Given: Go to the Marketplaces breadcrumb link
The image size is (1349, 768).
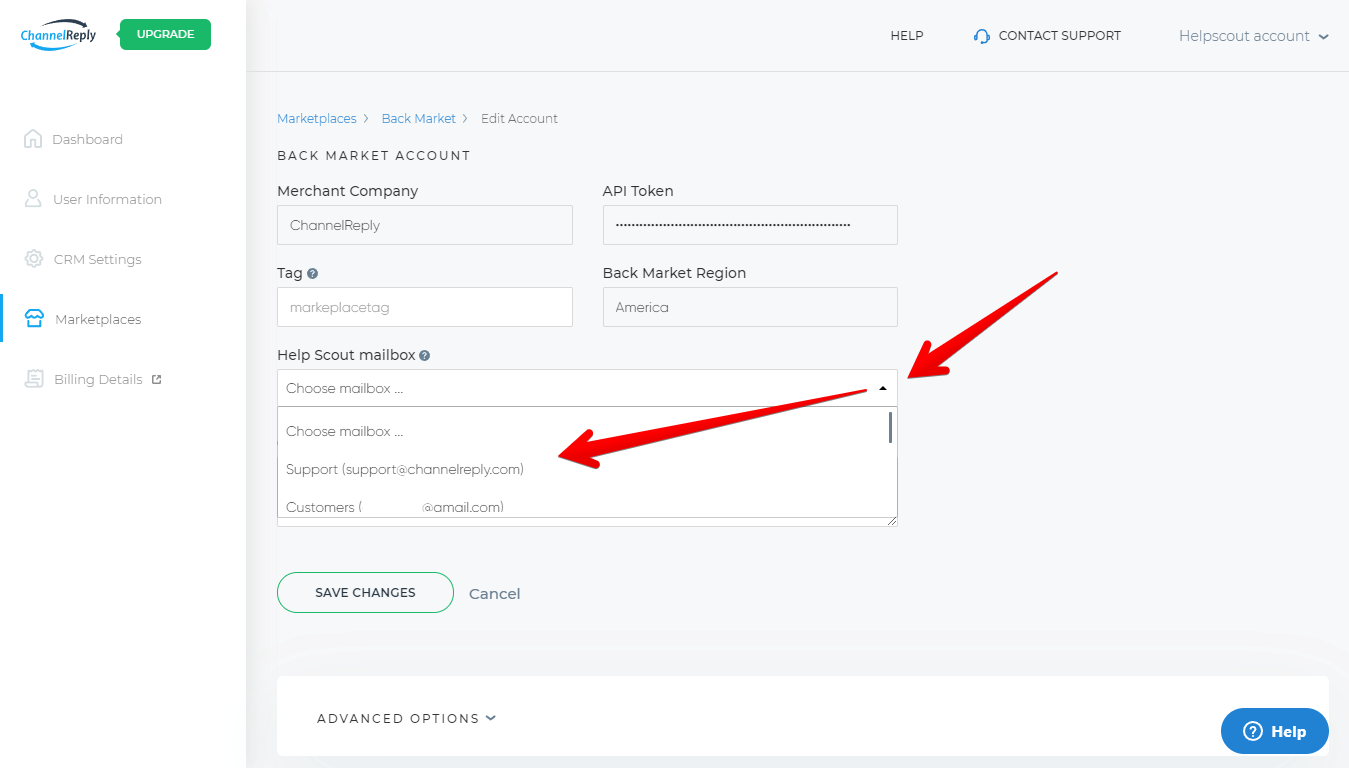Looking at the screenshot, I should point(317,118).
